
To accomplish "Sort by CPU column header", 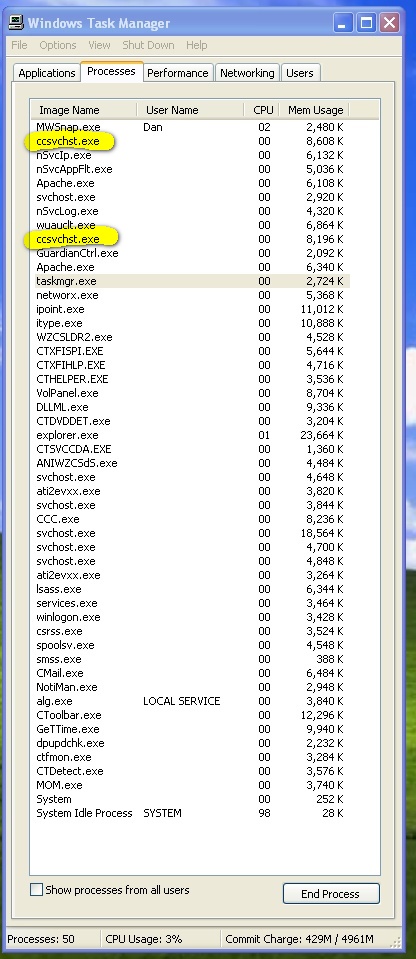I will tap(263, 110).
